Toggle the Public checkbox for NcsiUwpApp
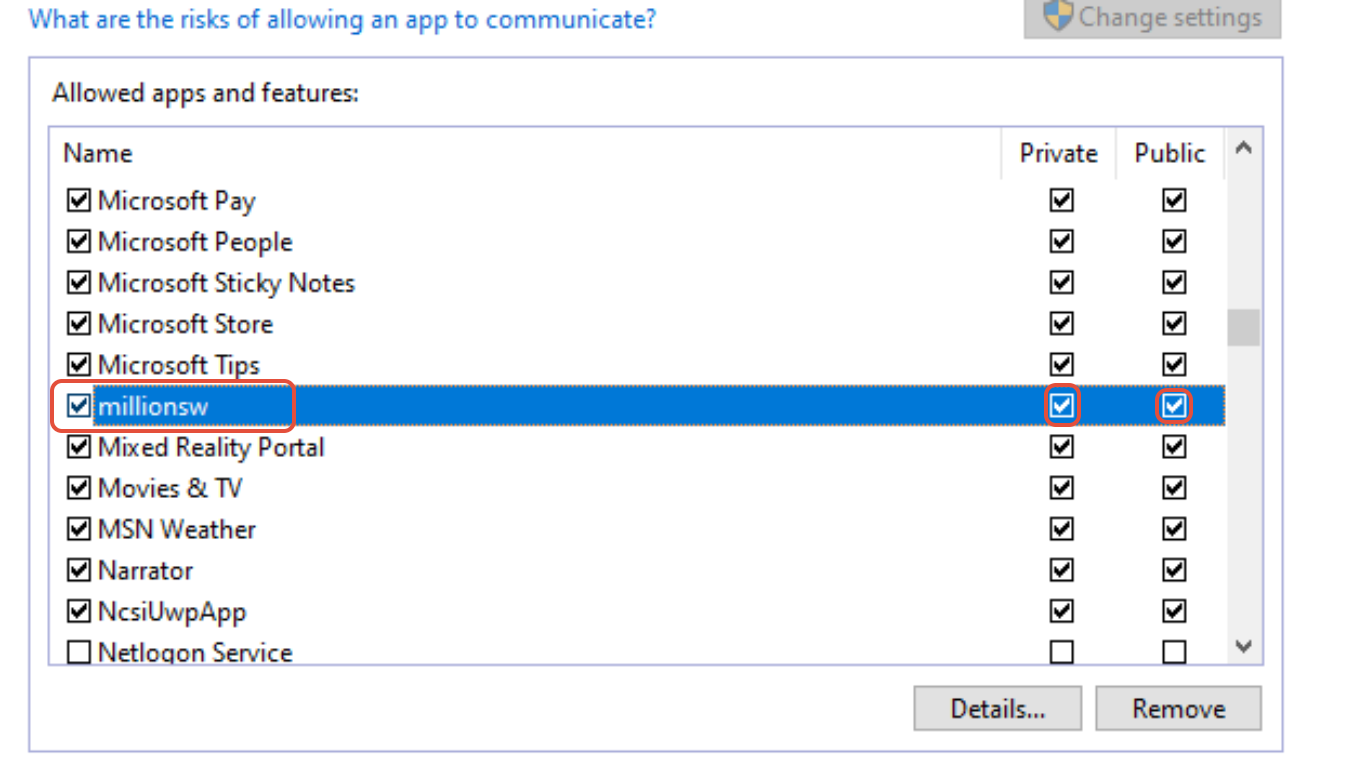The width and height of the screenshot is (1353, 772). pos(1174,611)
